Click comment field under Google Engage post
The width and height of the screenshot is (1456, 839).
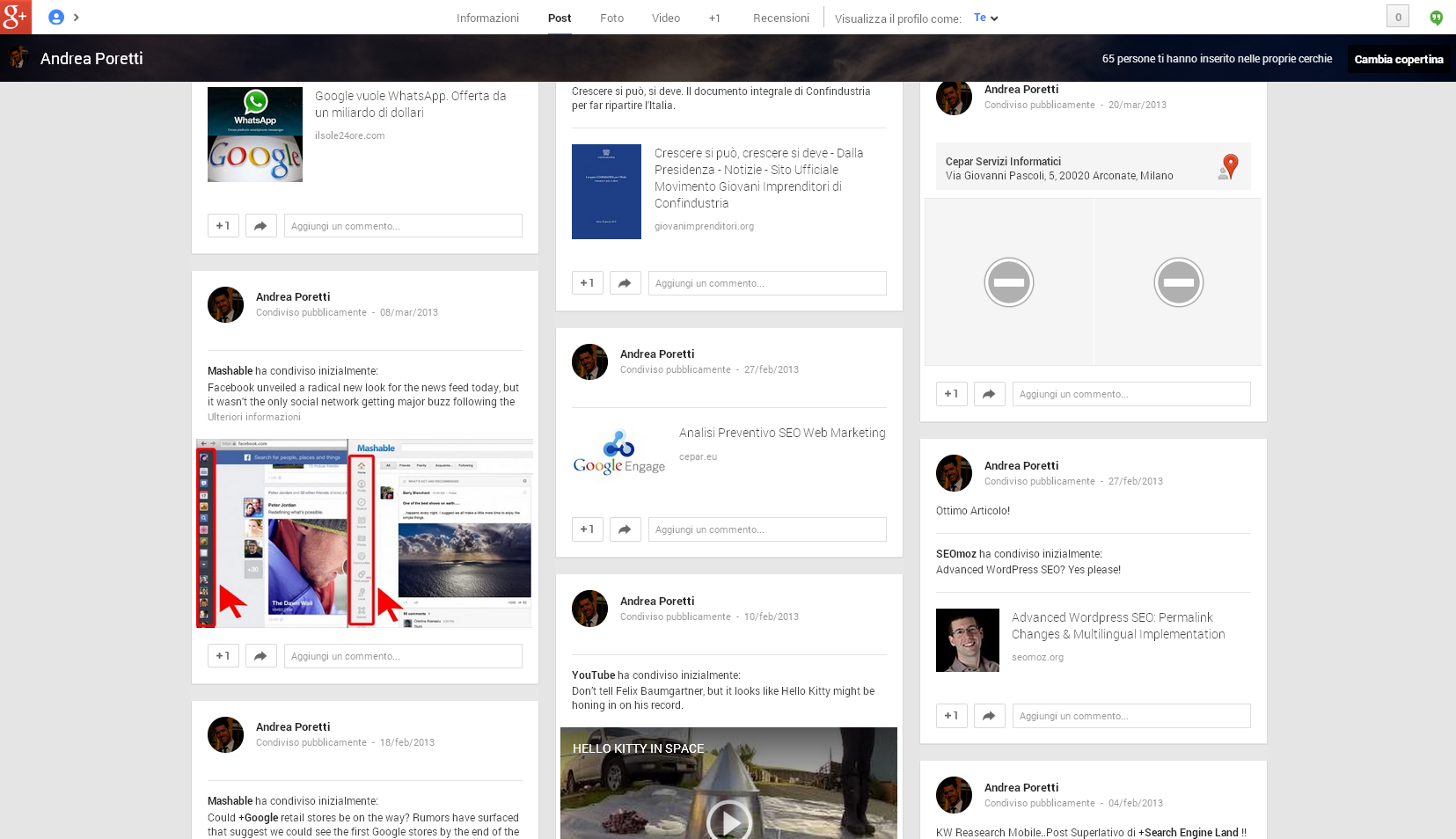[x=766, y=529]
